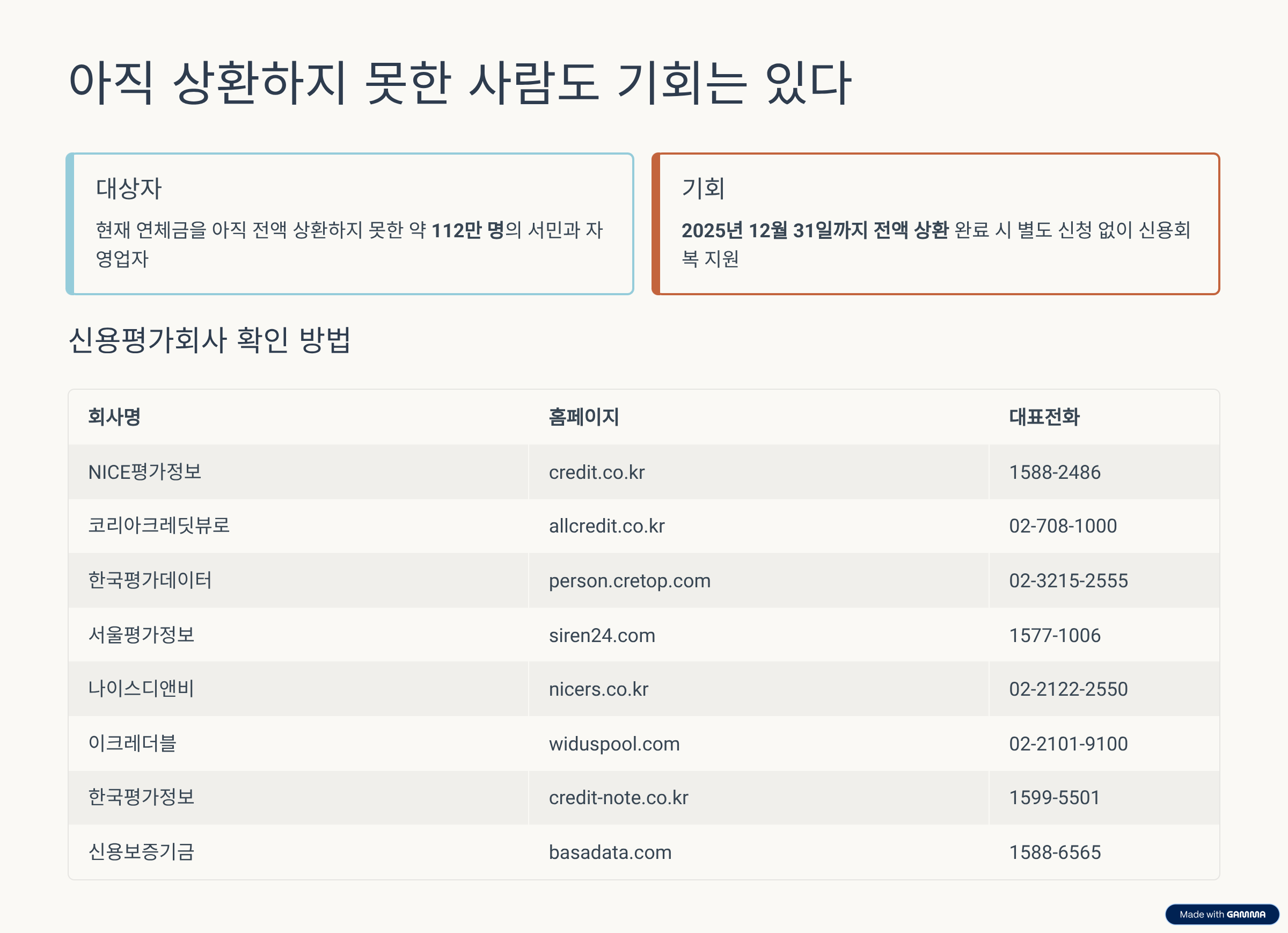Open the siren24.com website link

[x=602, y=635]
